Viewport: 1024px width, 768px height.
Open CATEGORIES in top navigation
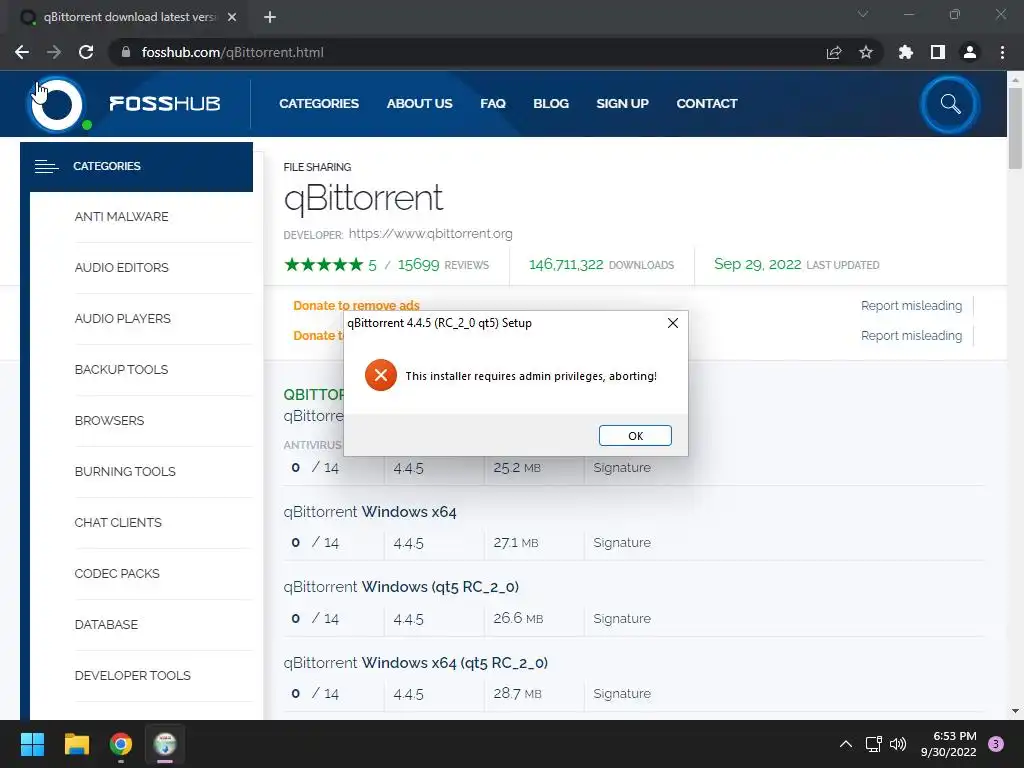(x=319, y=104)
